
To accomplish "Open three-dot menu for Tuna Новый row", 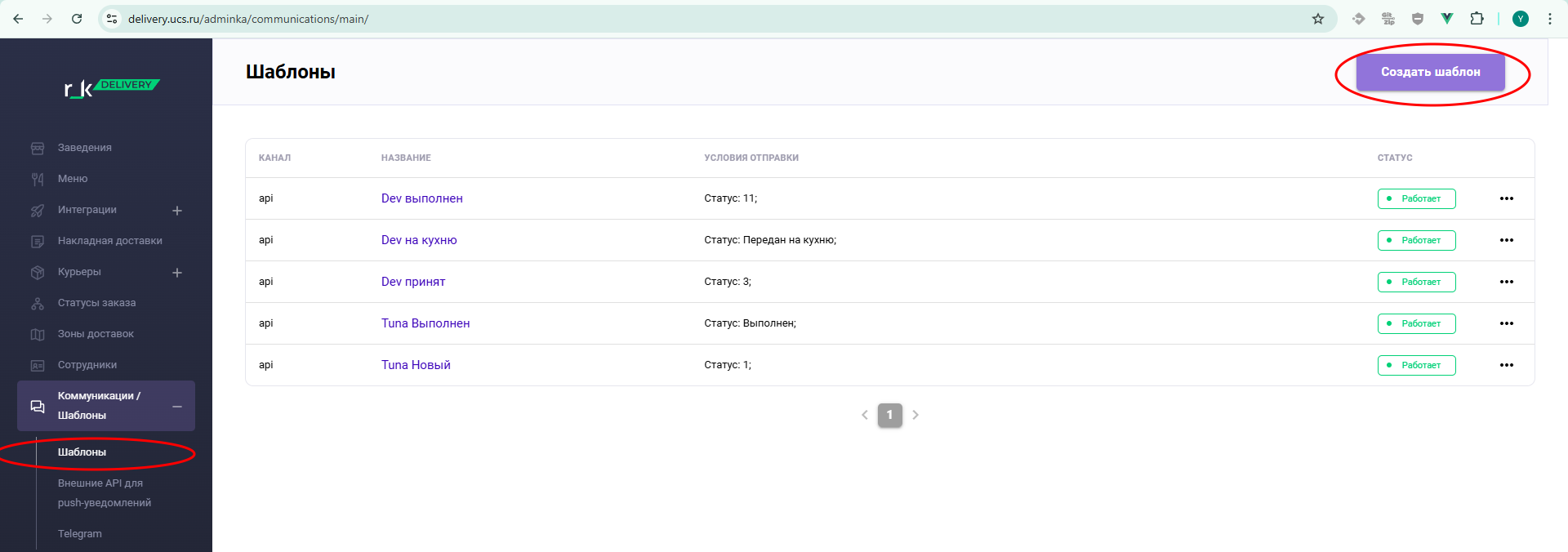I will point(1506,365).
